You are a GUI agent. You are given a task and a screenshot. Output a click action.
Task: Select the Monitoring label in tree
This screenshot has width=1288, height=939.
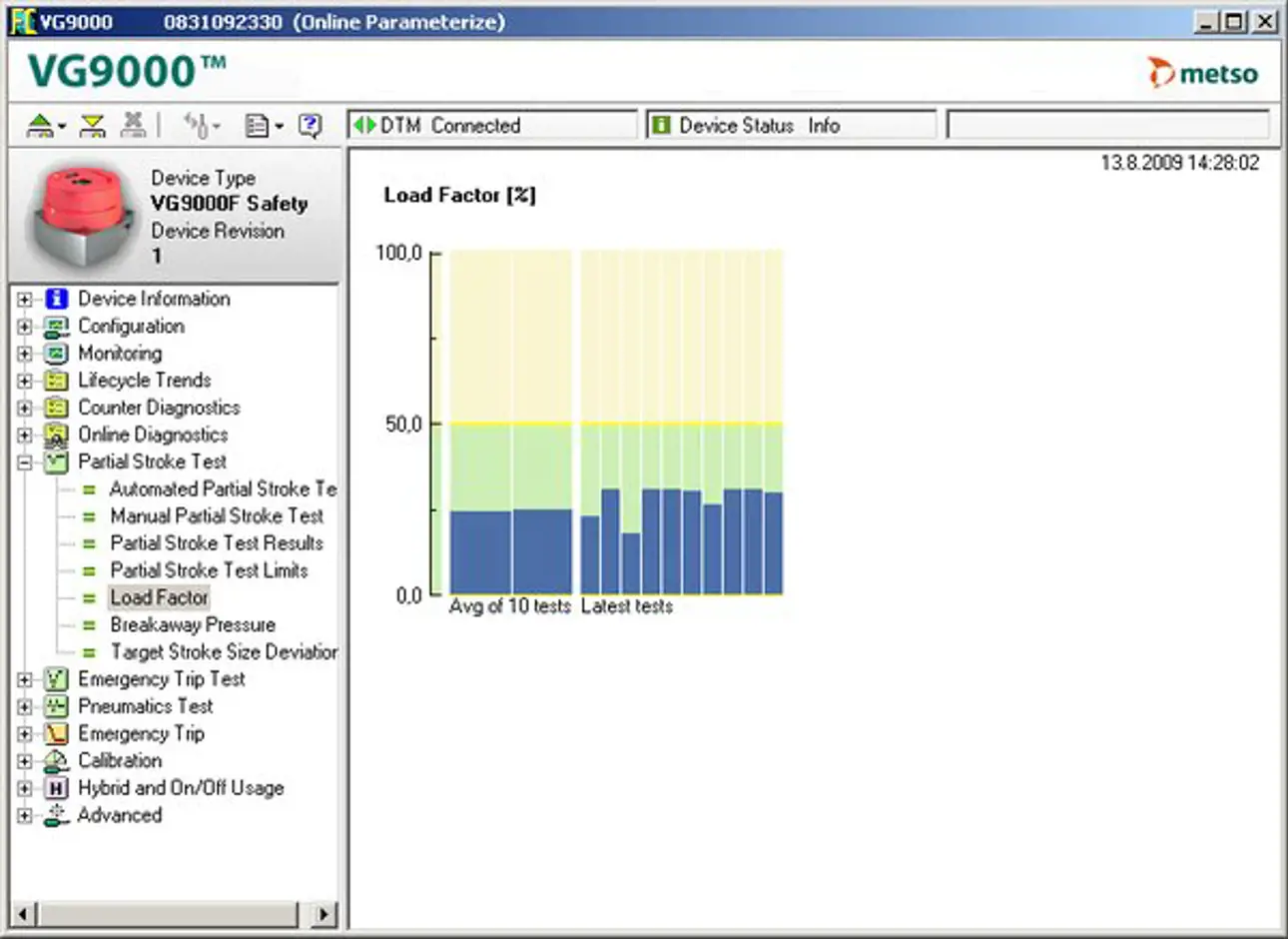(120, 354)
